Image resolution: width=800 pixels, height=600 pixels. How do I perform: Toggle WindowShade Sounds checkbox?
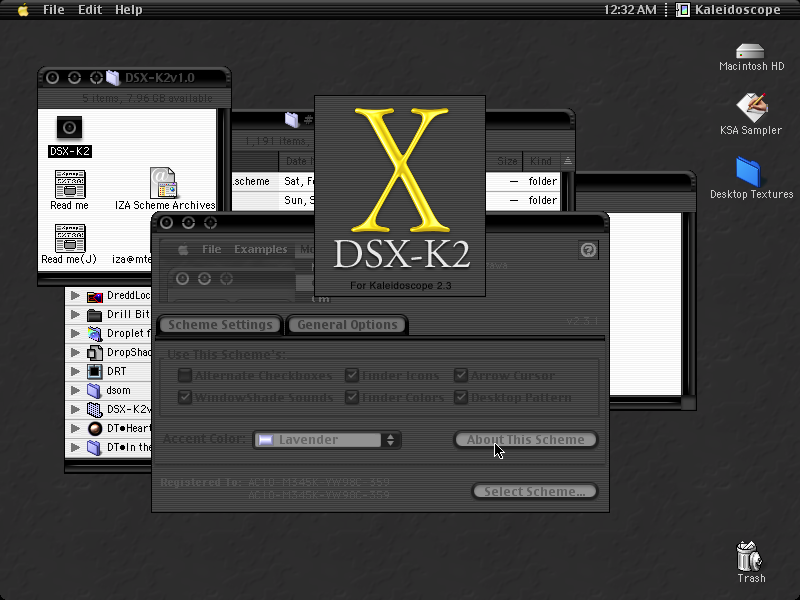(x=185, y=397)
